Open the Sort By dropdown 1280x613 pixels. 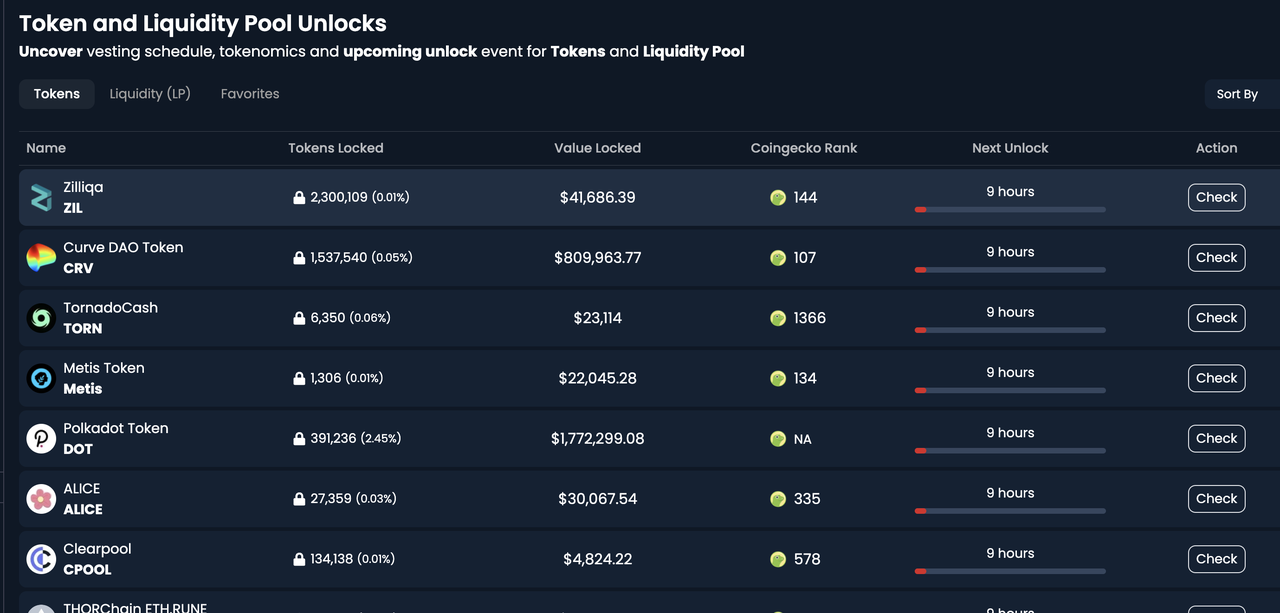tap(1238, 93)
